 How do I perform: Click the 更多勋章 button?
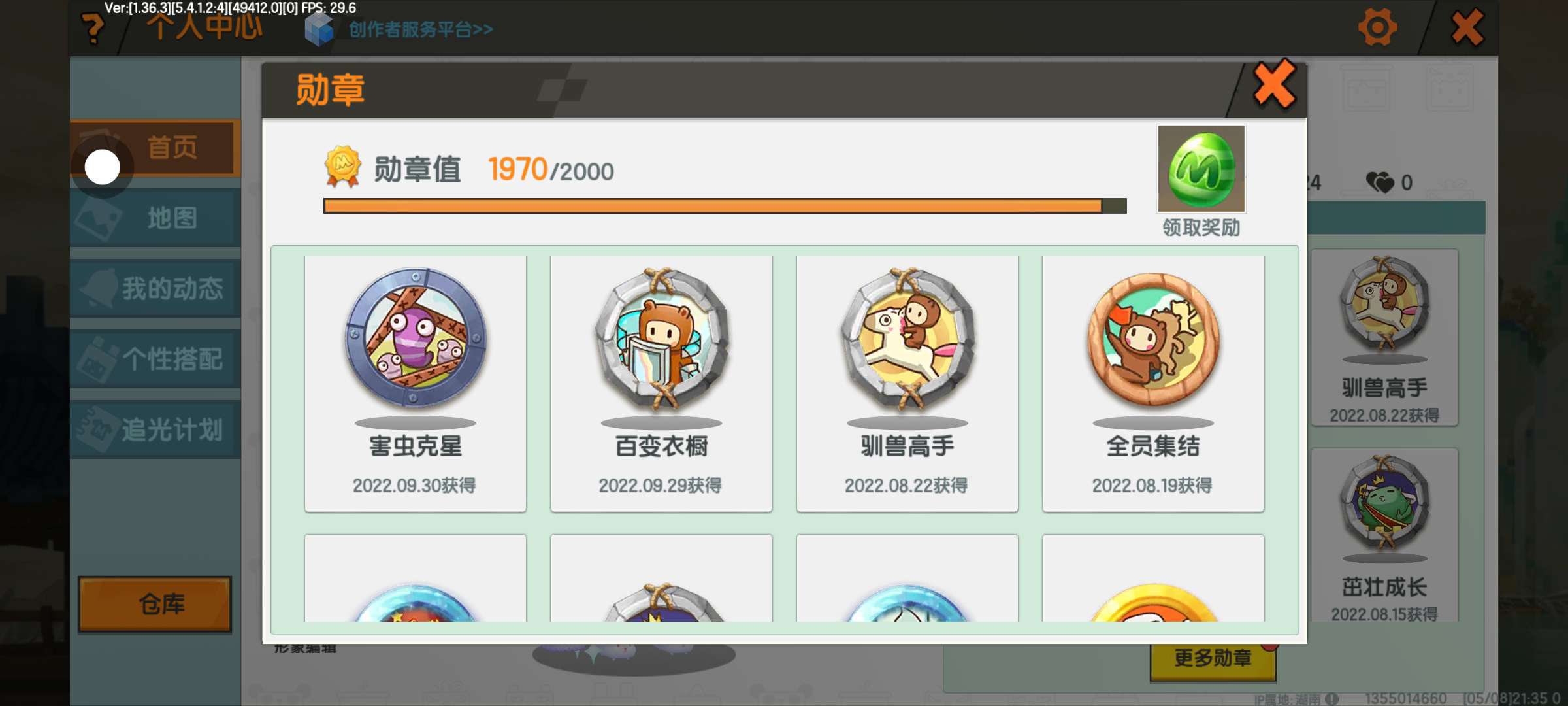(1213, 658)
